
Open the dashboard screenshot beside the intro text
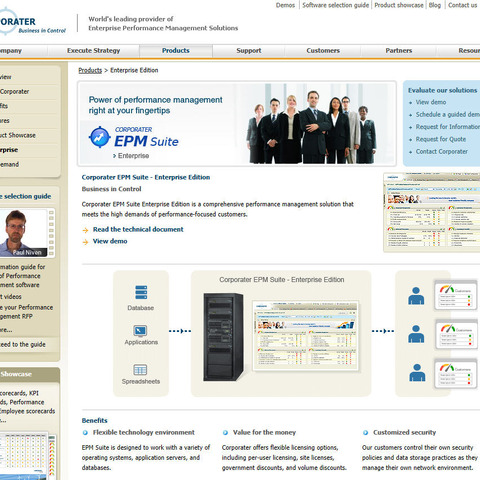[x=432, y=212]
